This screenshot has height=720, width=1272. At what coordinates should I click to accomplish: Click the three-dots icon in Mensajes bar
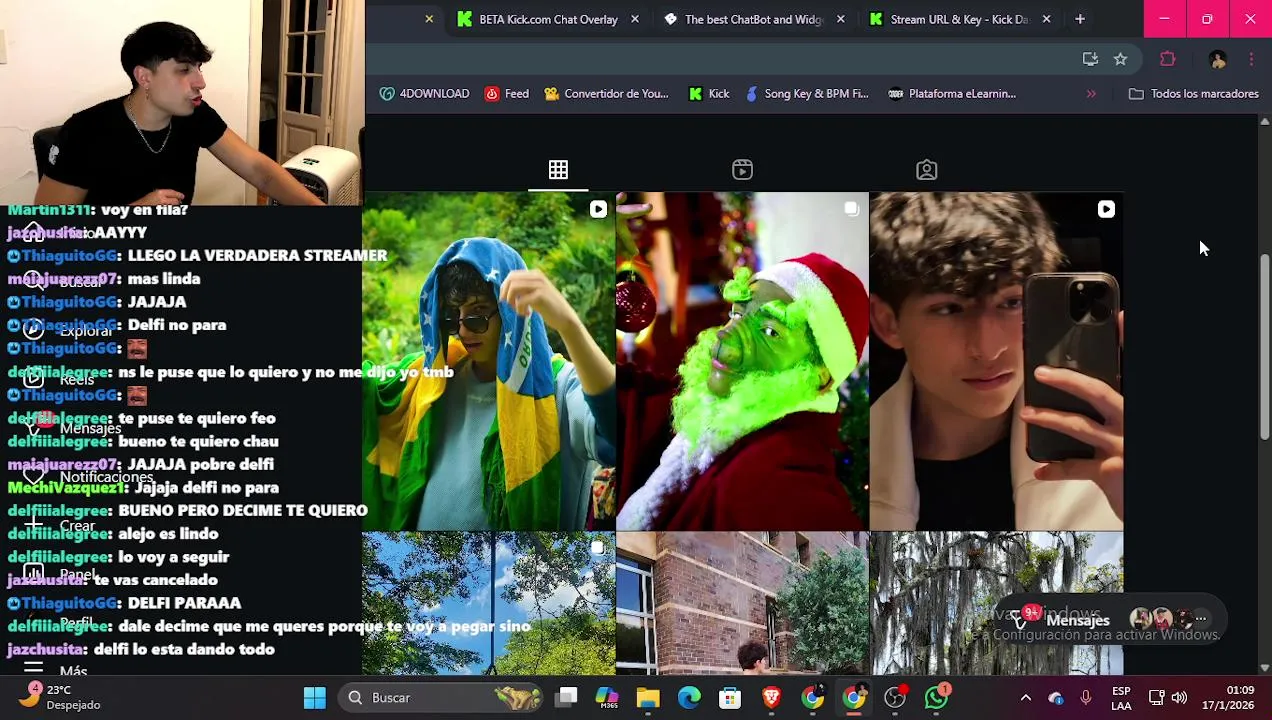pyautogui.click(x=1201, y=619)
